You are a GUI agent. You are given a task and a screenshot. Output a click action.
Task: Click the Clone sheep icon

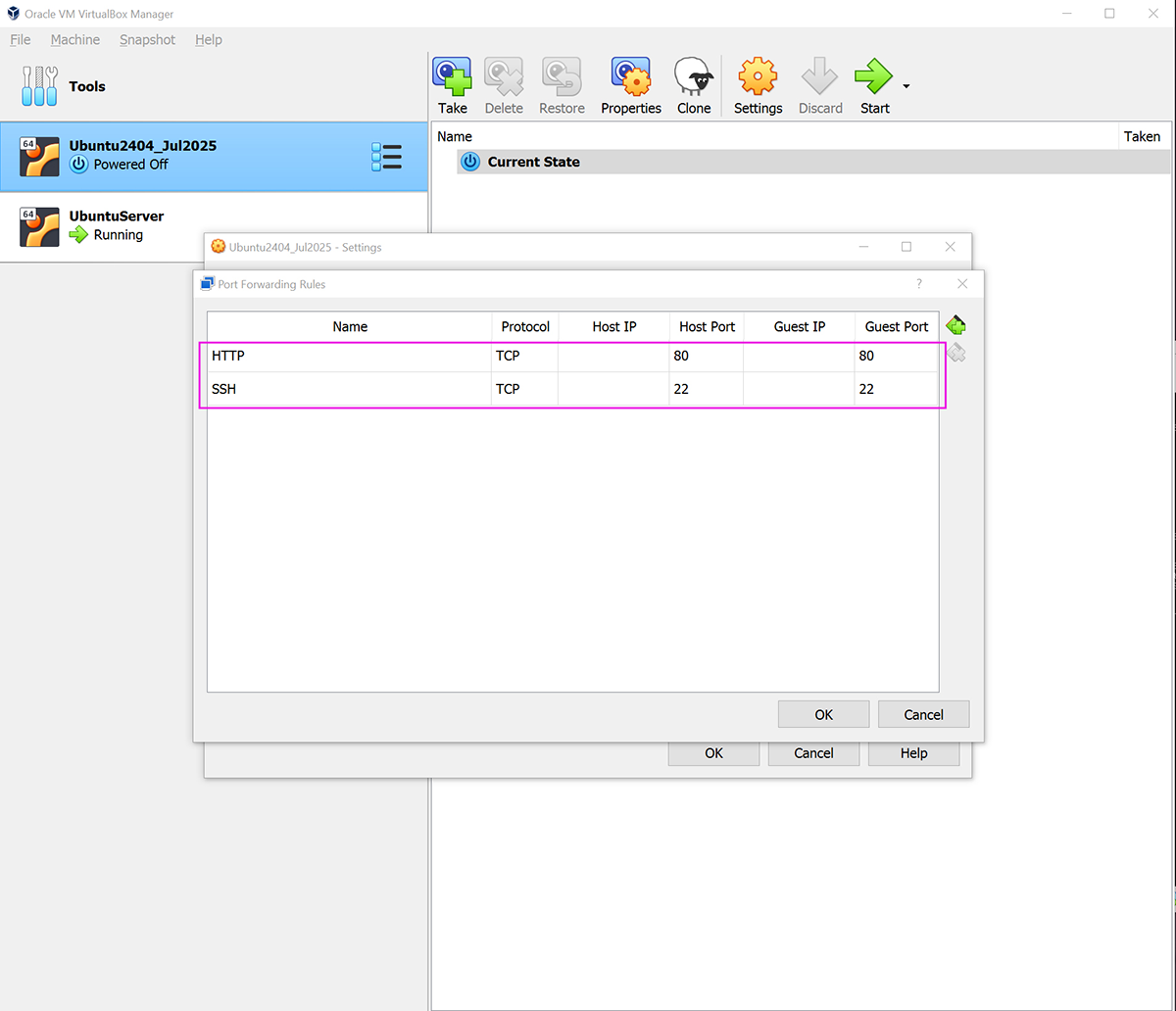(694, 76)
